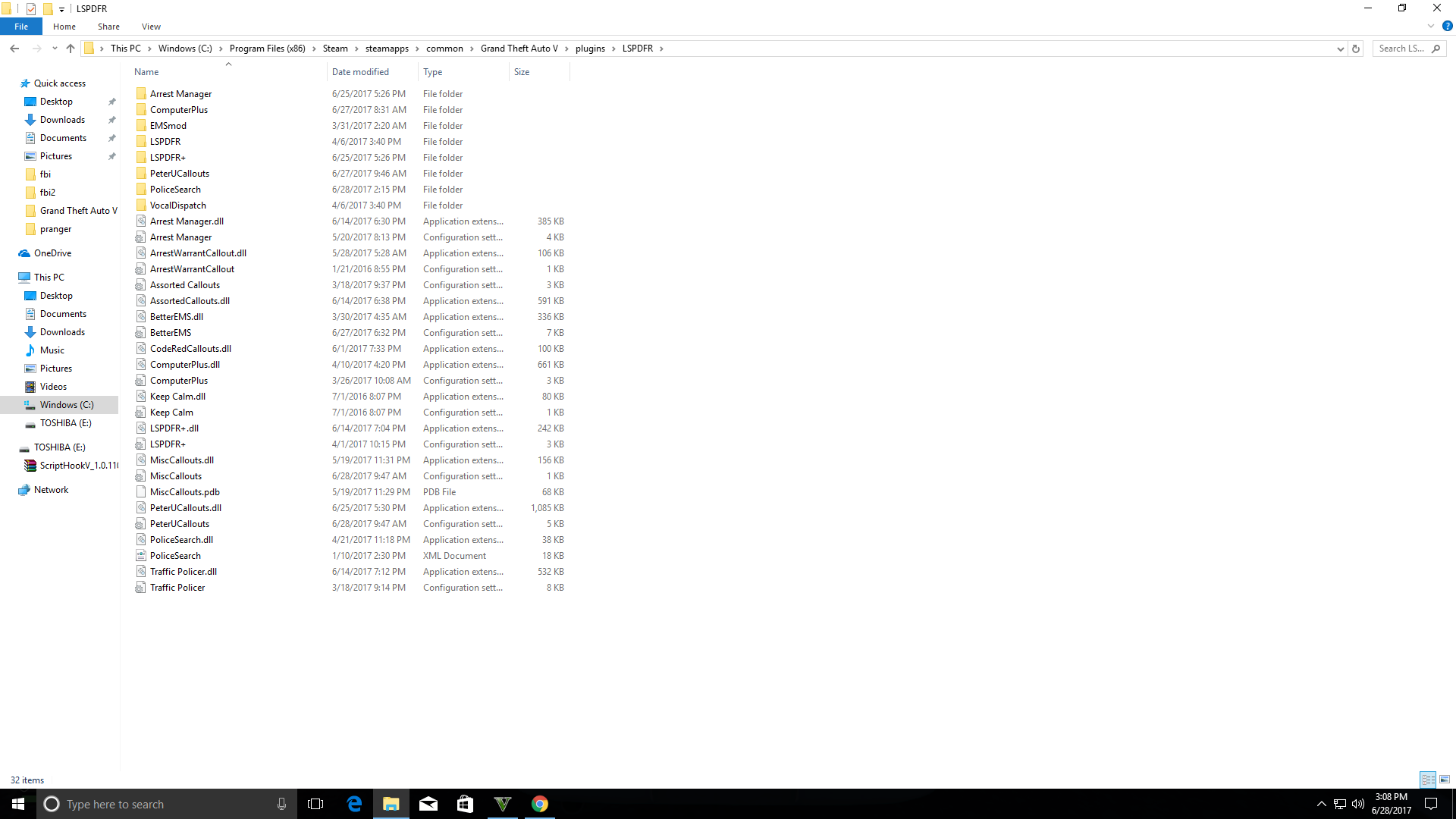Open the File menu
Viewport: 1456px width, 819px height.
pos(21,27)
